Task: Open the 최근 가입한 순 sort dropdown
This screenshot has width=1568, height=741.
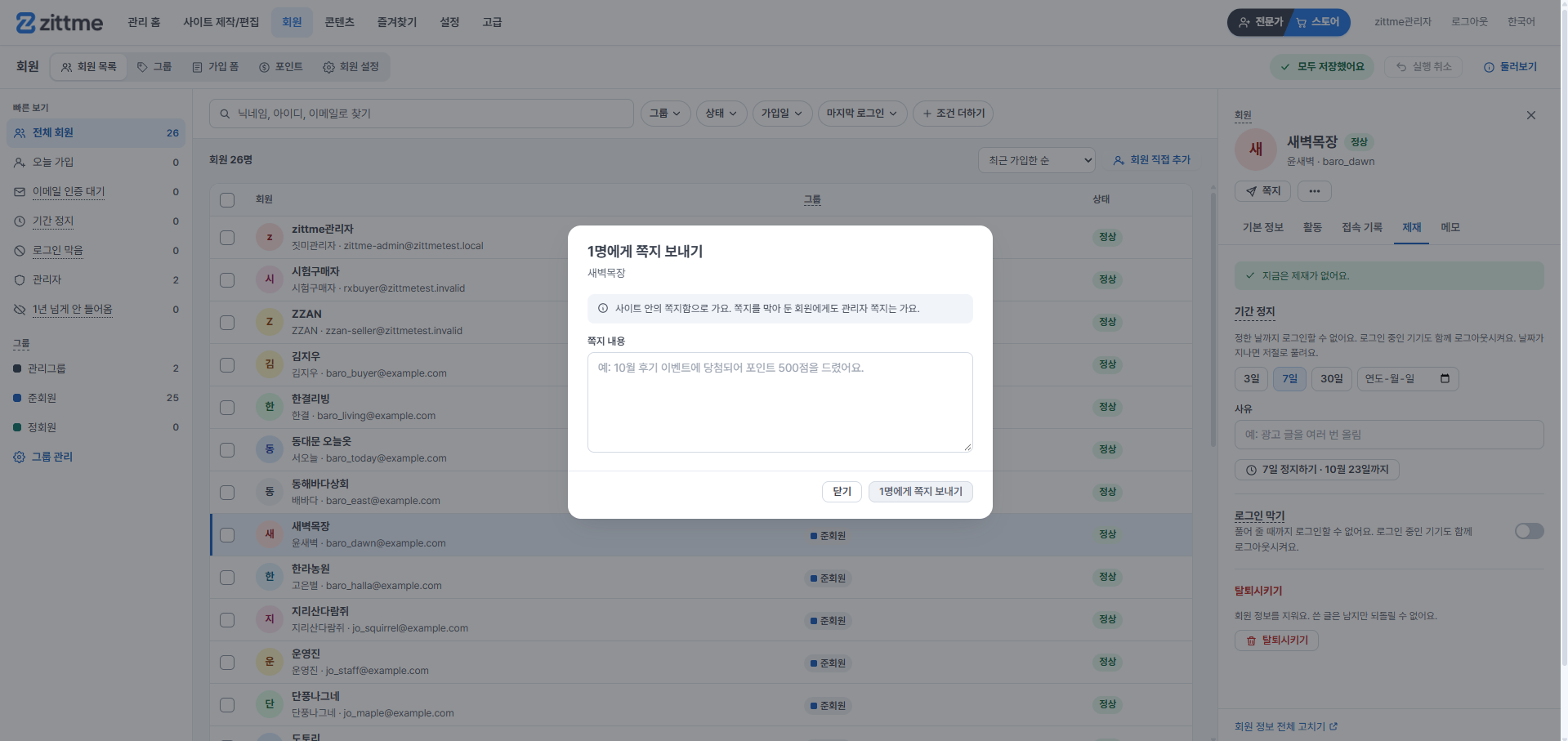Action: [x=1036, y=160]
